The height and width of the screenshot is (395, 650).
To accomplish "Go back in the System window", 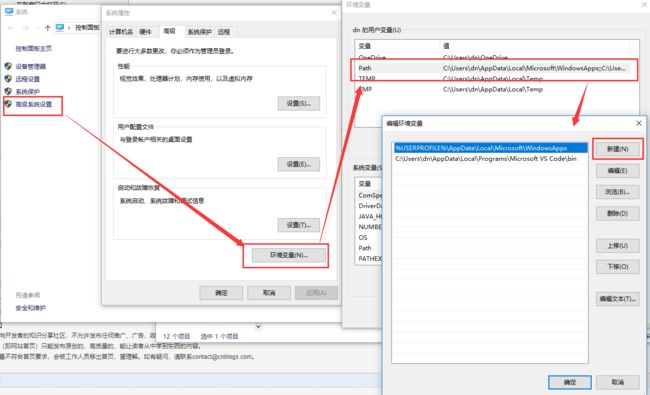I will point(11,28).
